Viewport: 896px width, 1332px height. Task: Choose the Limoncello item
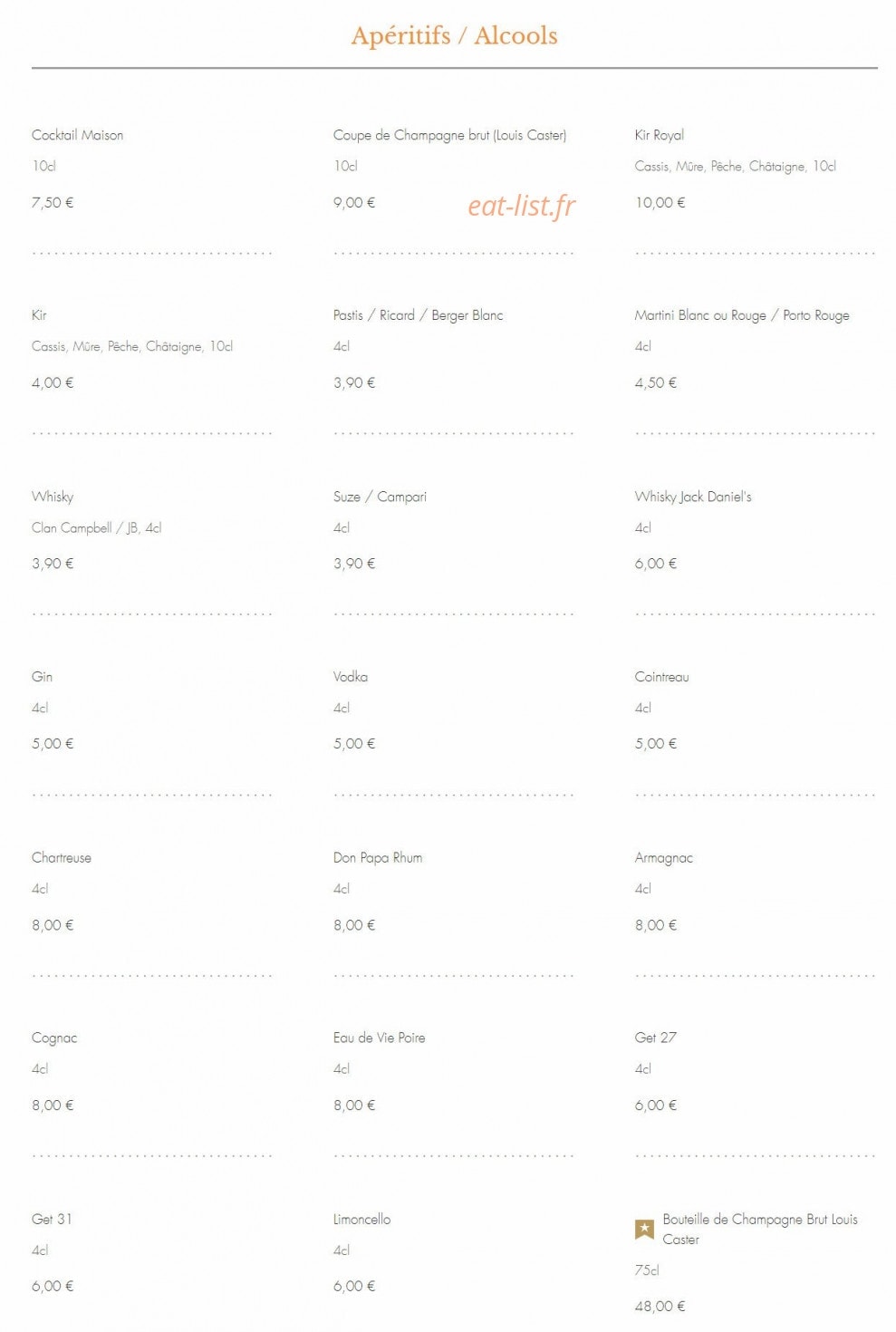[361, 1219]
